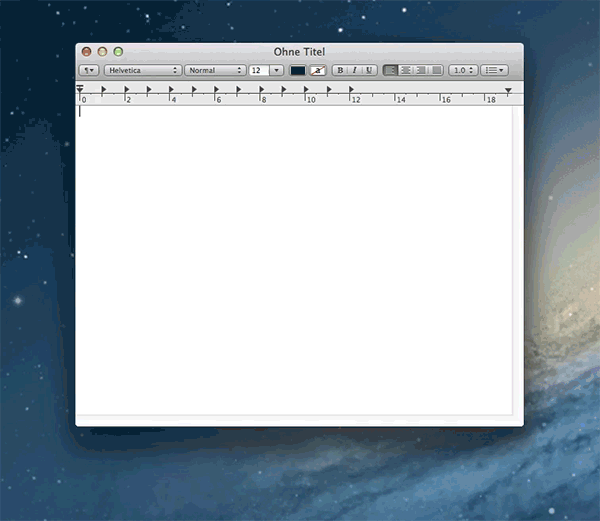600x521 pixels.
Task: Align text to the right
Action: (421, 70)
